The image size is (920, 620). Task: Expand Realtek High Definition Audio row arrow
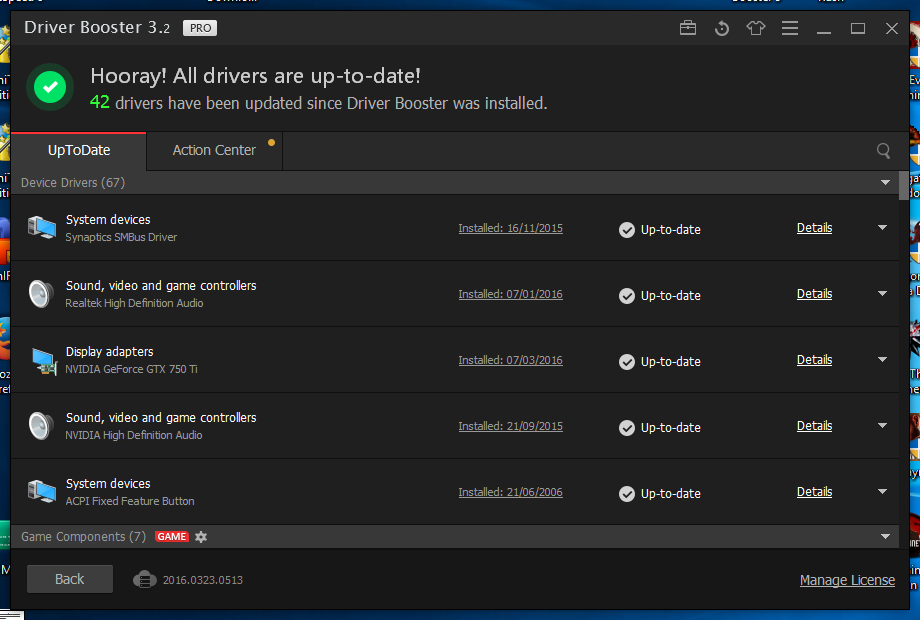[882, 293]
